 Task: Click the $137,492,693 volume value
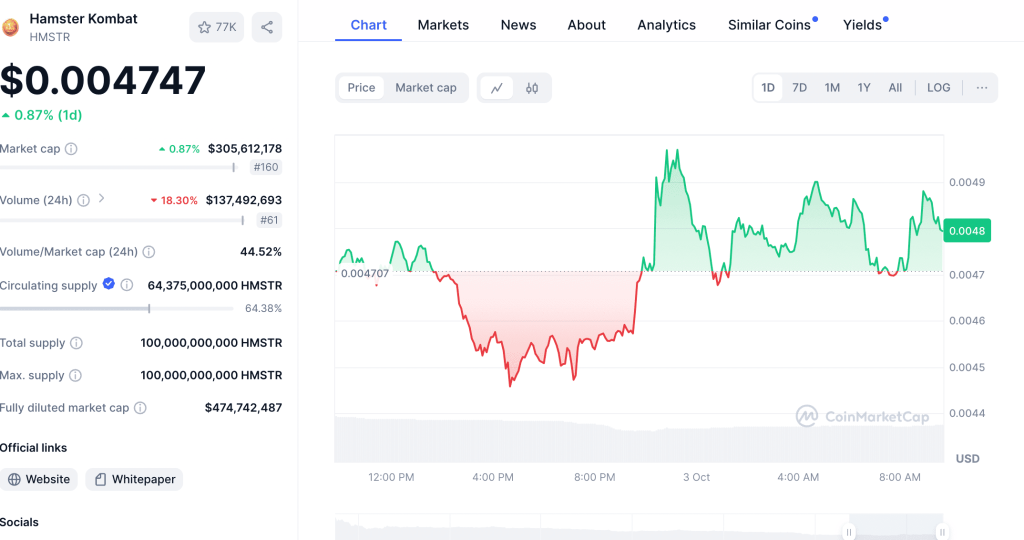[244, 200]
